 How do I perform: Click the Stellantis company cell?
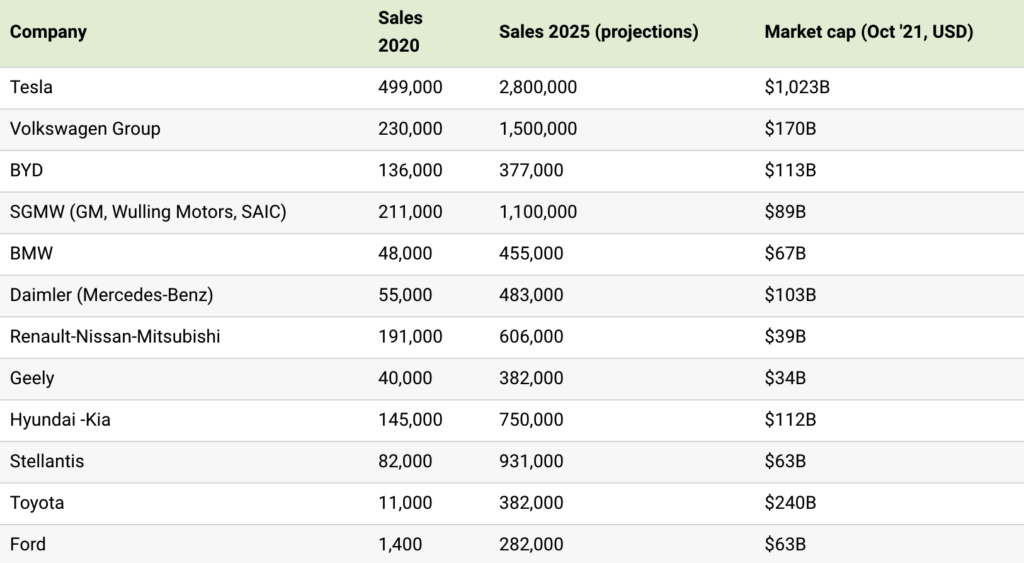pyautogui.click(x=47, y=462)
